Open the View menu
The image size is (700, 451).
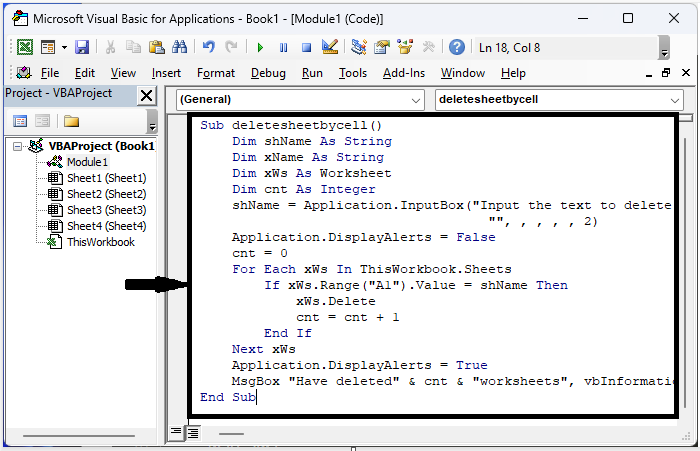pyautogui.click(x=123, y=73)
